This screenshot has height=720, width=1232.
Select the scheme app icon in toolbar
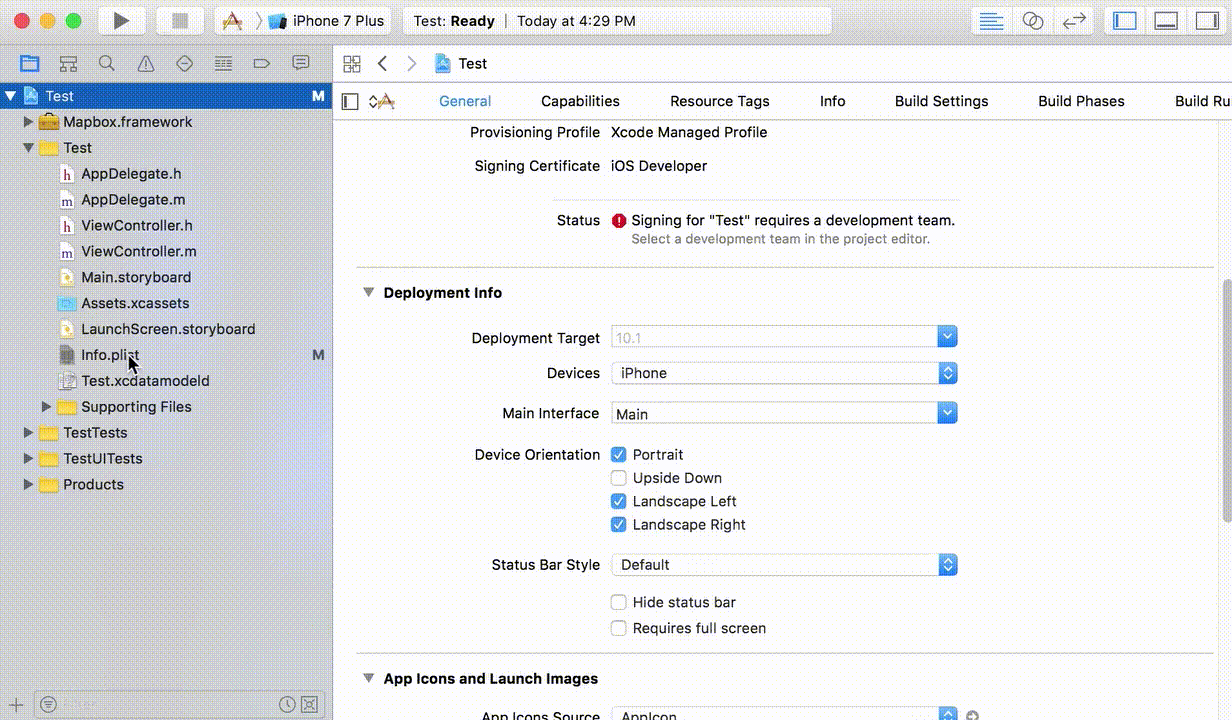coord(232,20)
